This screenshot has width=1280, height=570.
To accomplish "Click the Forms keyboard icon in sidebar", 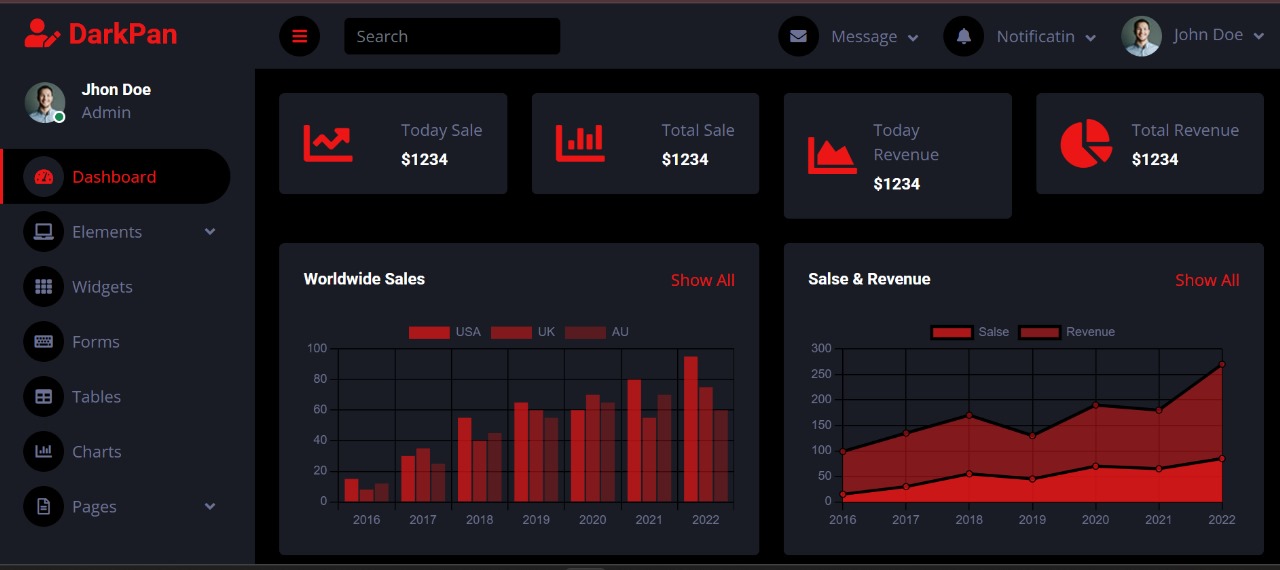I will point(43,342).
